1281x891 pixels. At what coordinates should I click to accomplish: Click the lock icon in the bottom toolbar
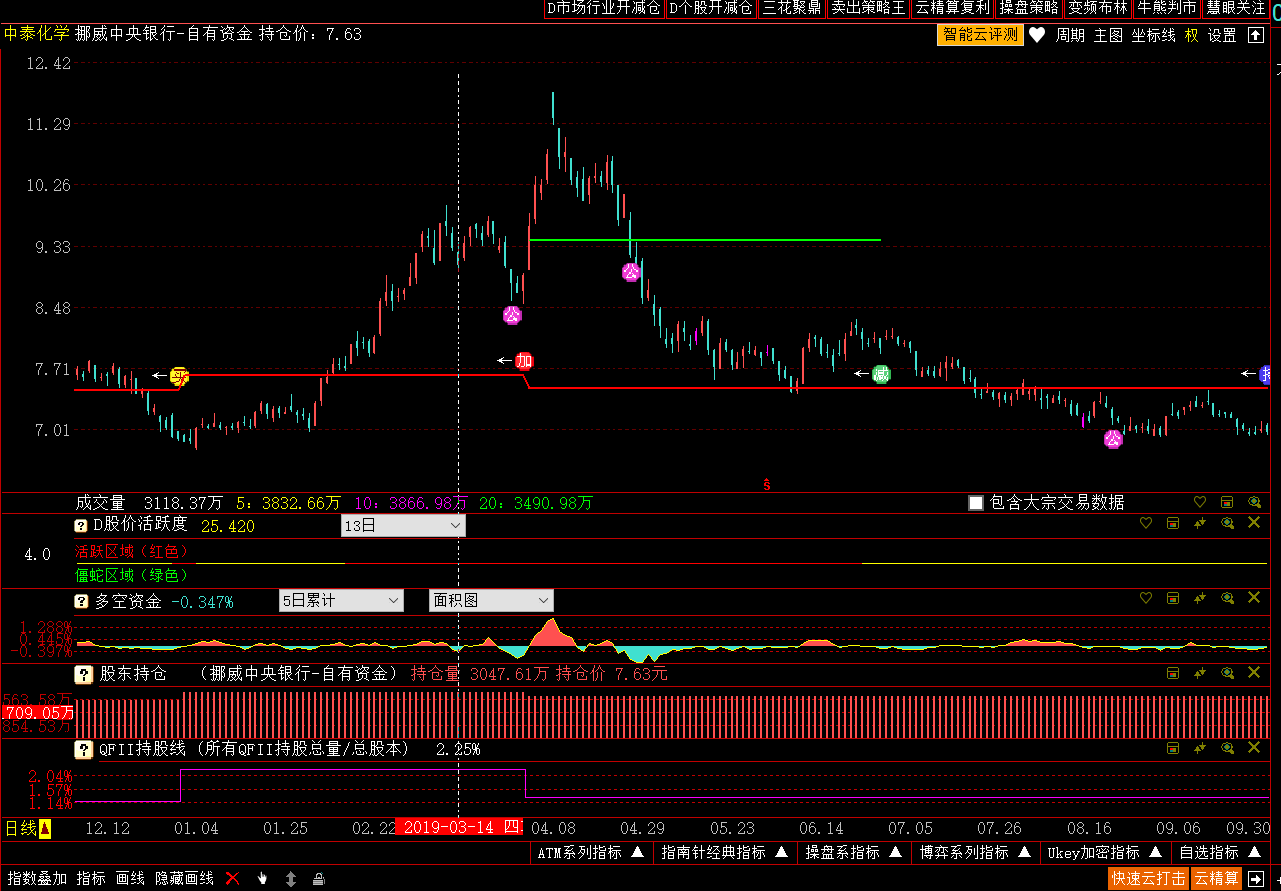pos(318,878)
